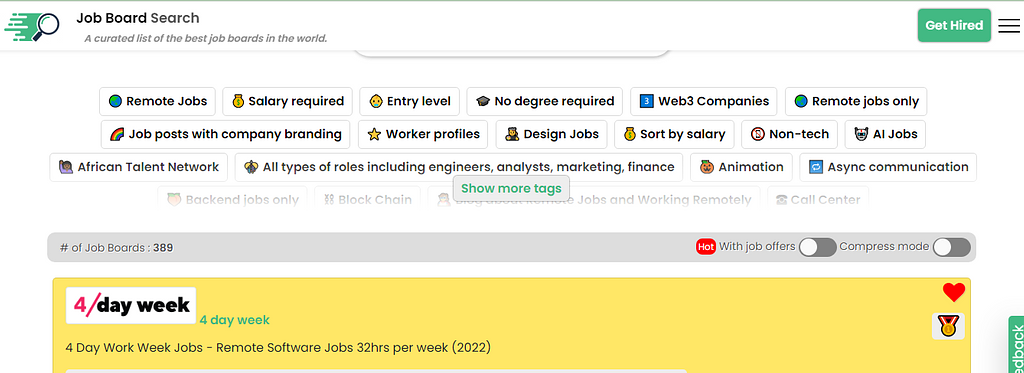Image resolution: width=1024 pixels, height=373 pixels.
Task: Choose the Sort by salary tag
Action: [x=674, y=134]
